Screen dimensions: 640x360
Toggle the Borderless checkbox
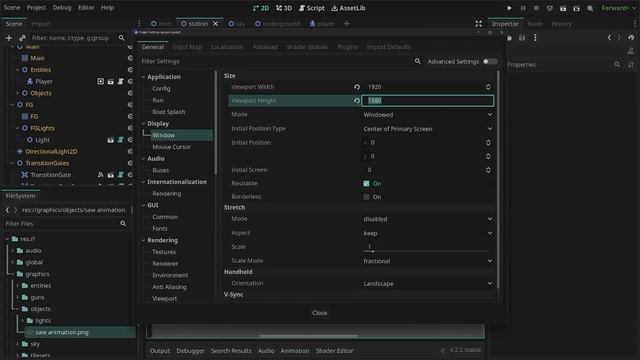(x=366, y=197)
